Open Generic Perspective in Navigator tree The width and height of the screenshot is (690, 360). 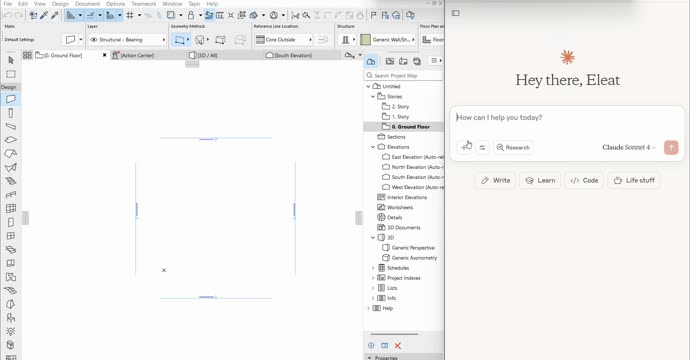[x=408, y=248]
